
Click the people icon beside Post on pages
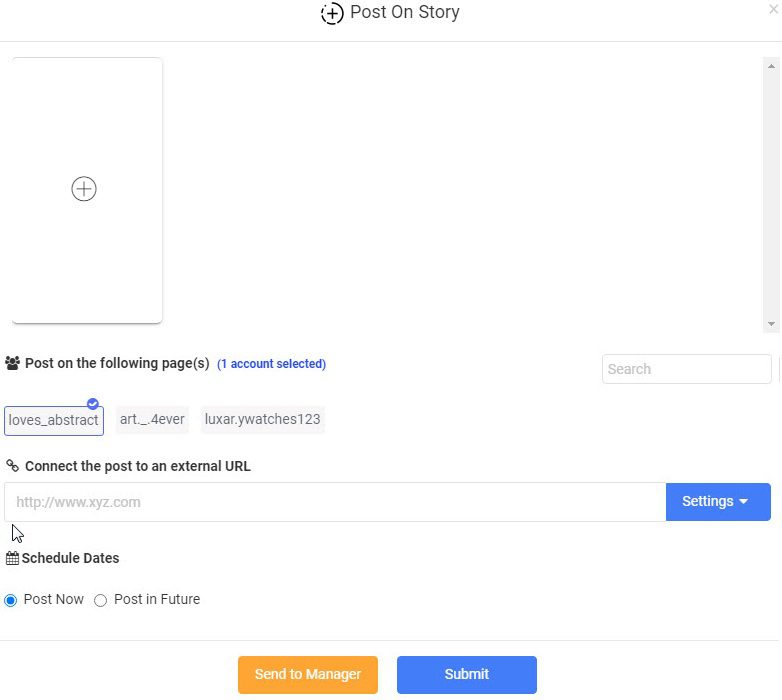pos(13,364)
